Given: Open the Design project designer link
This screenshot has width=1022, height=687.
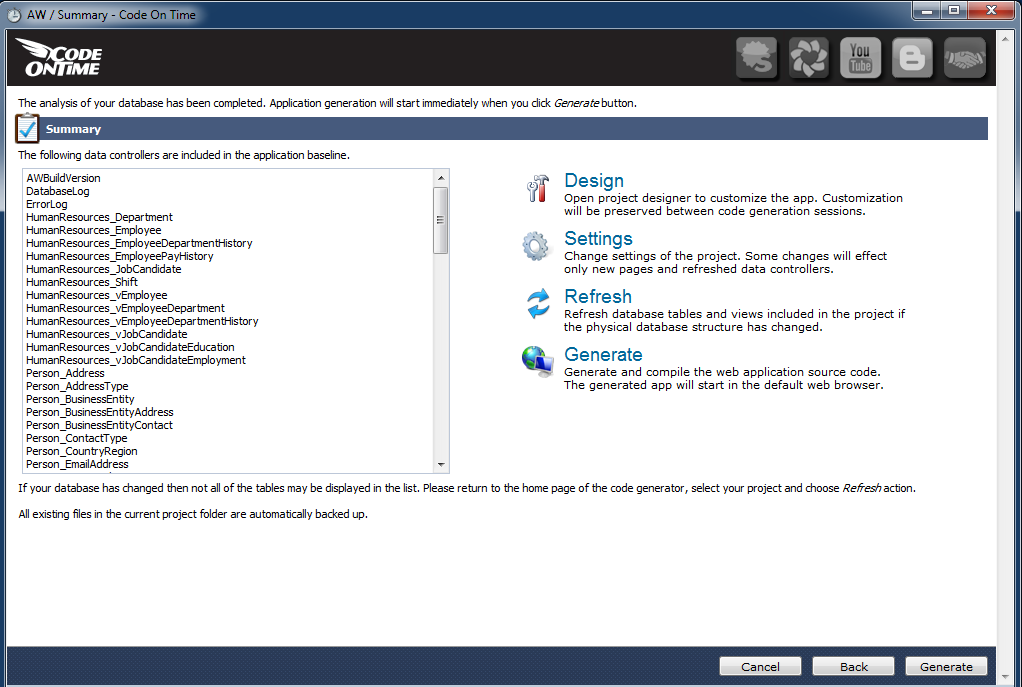Looking at the screenshot, I should click(x=594, y=181).
